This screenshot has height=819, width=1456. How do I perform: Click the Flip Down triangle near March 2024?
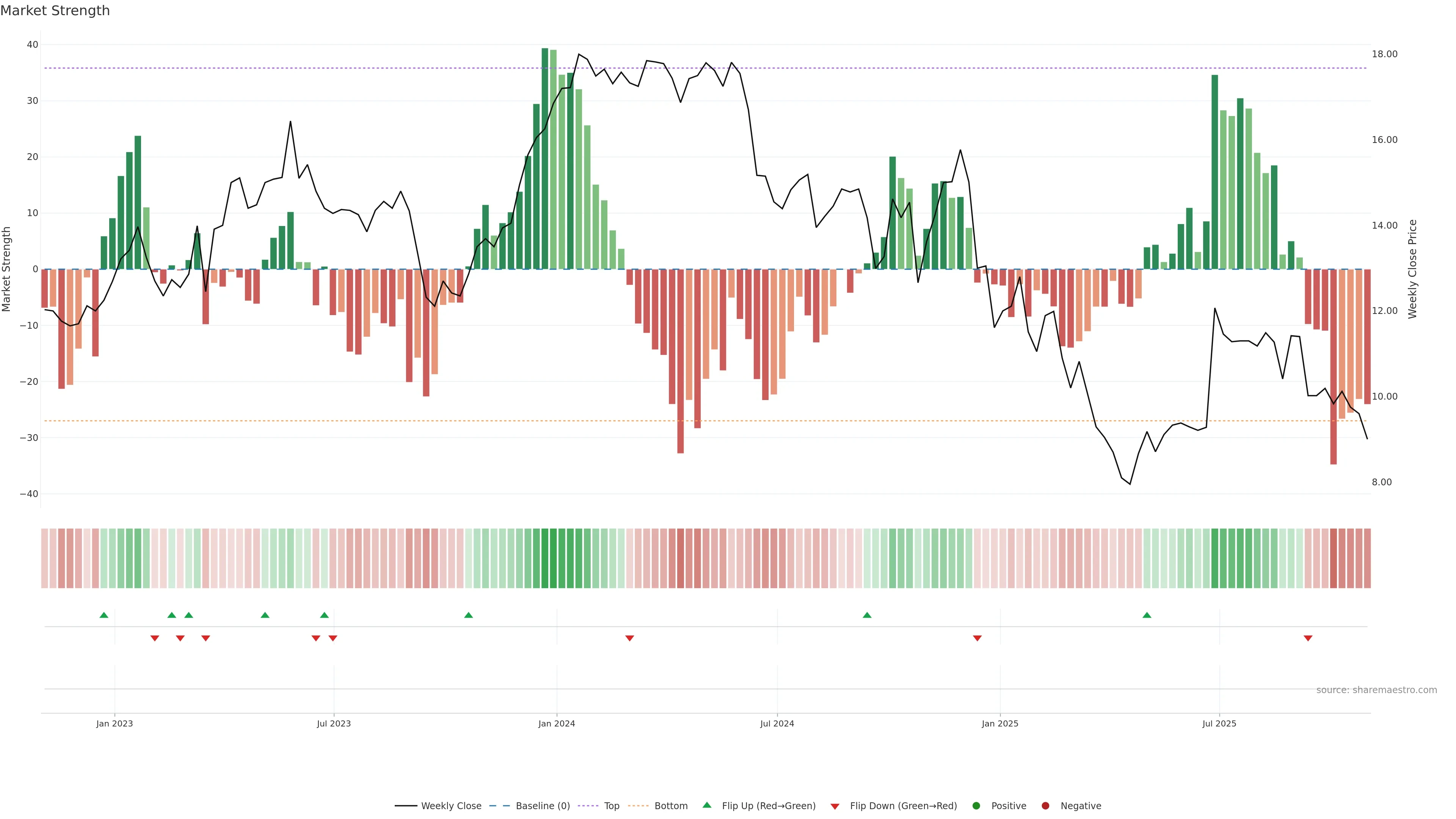point(630,638)
